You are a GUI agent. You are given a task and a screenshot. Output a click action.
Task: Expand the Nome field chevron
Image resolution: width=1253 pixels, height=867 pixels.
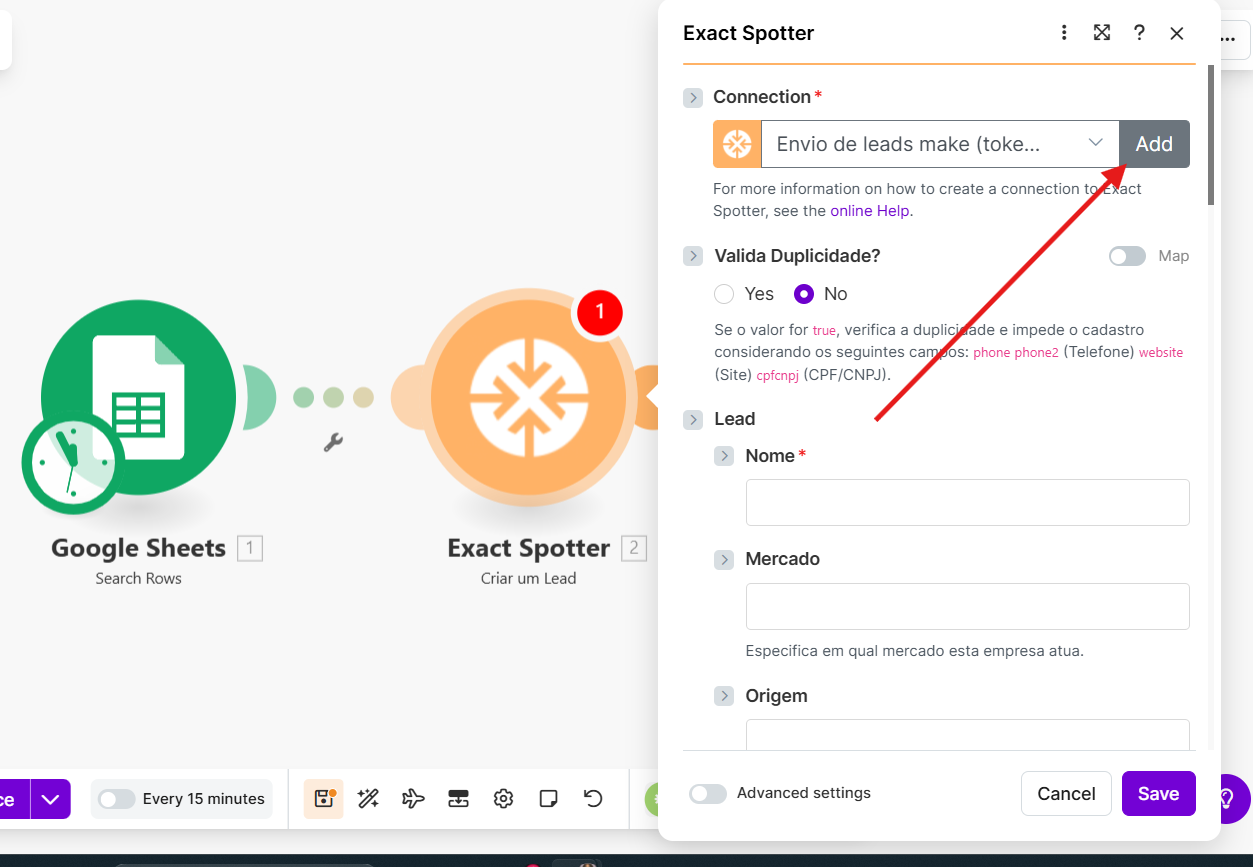(724, 456)
